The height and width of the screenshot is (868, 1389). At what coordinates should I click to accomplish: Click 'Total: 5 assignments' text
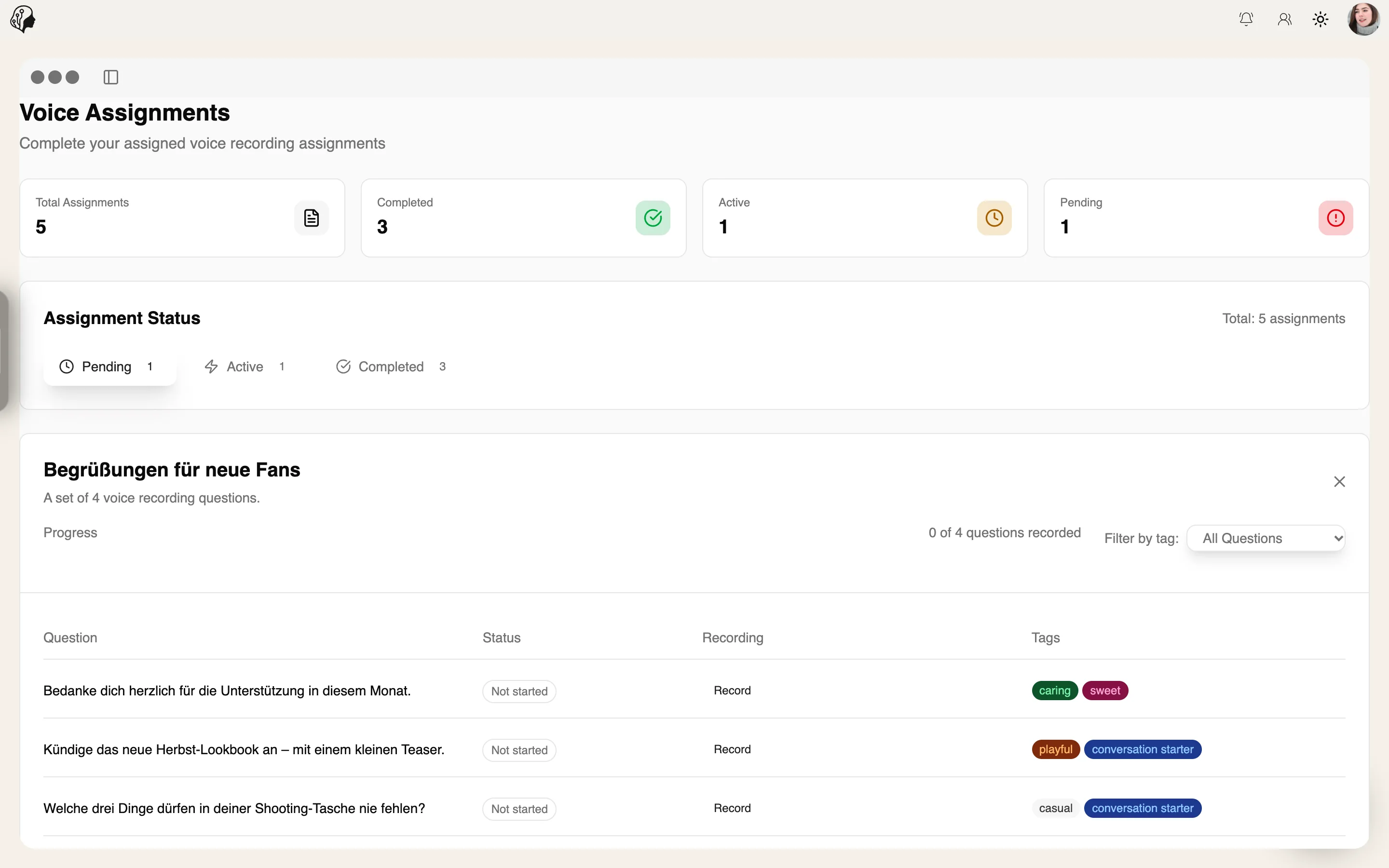tap(1283, 319)
